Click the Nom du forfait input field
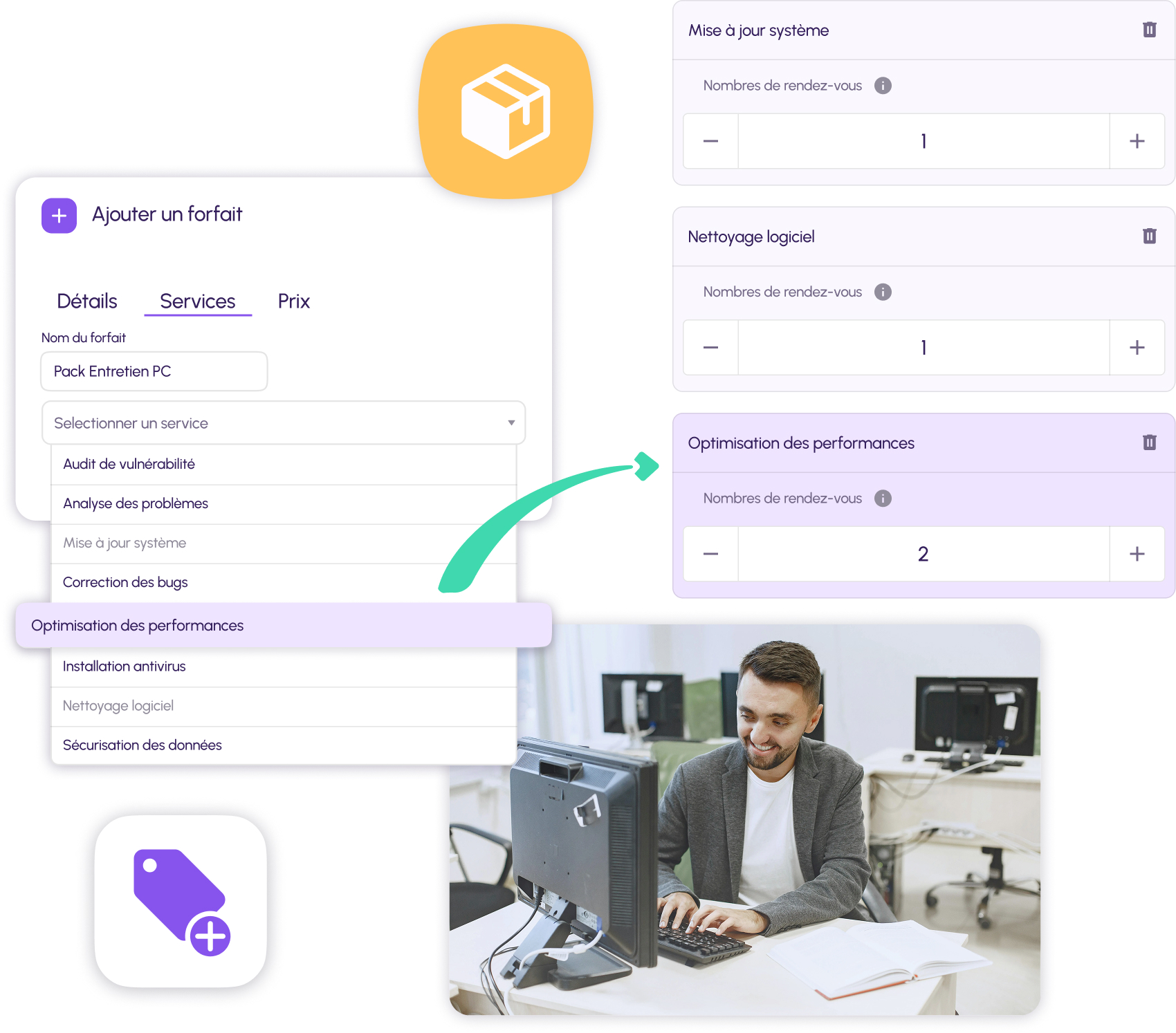This screenshot has width=1176, height=1033. [x=154, y=371]
